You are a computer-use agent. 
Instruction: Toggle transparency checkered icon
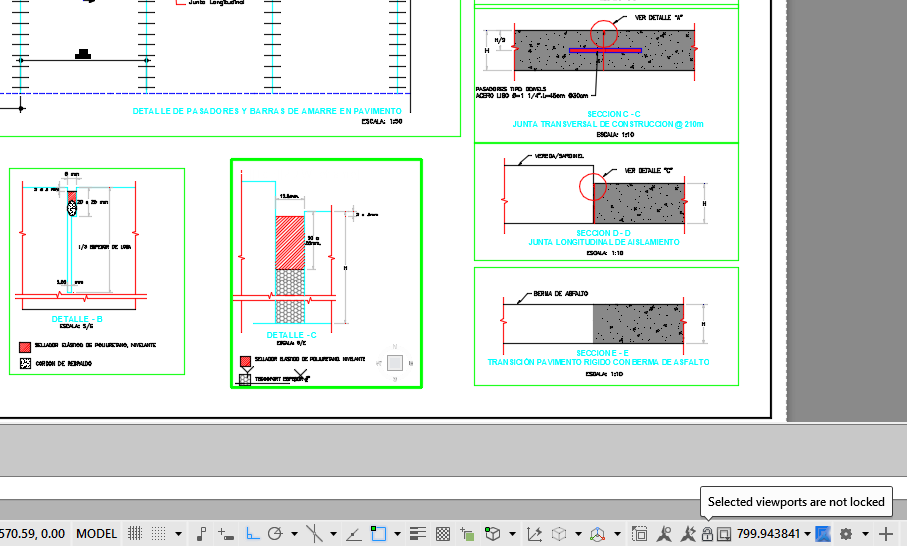(x=443, y=534)
